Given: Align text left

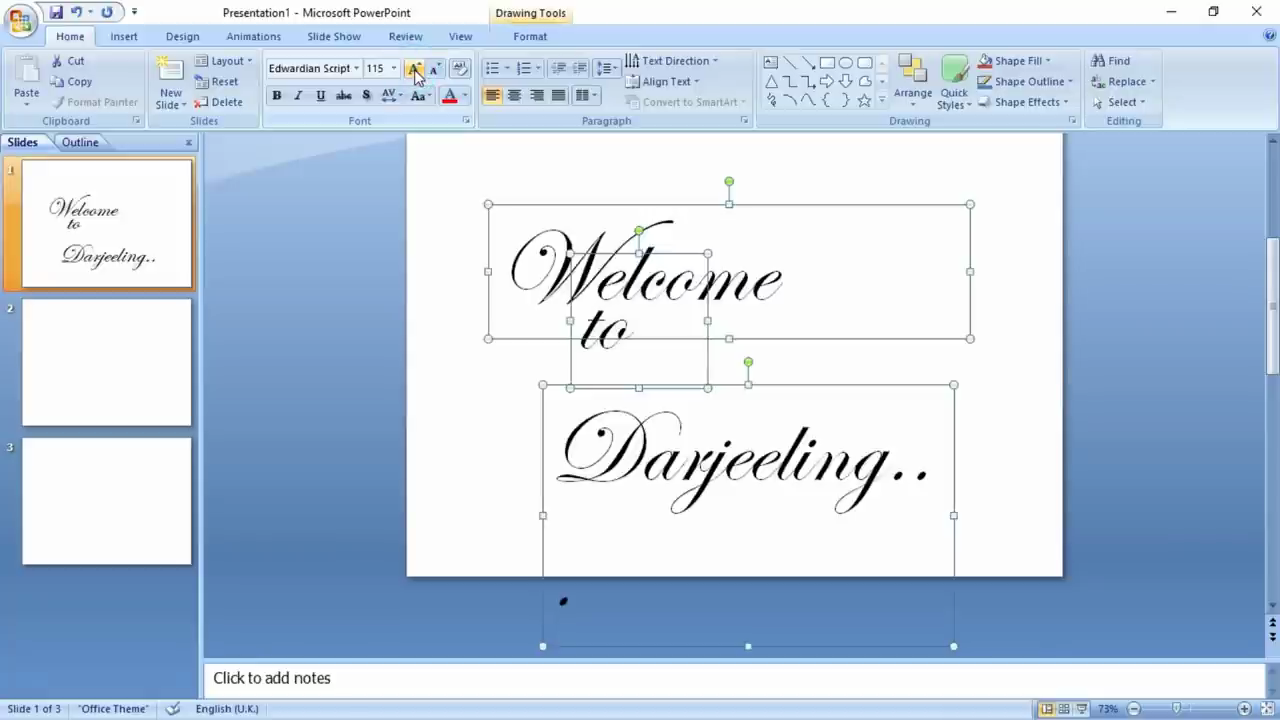Looking at the screenshot, I should [492, 96].
